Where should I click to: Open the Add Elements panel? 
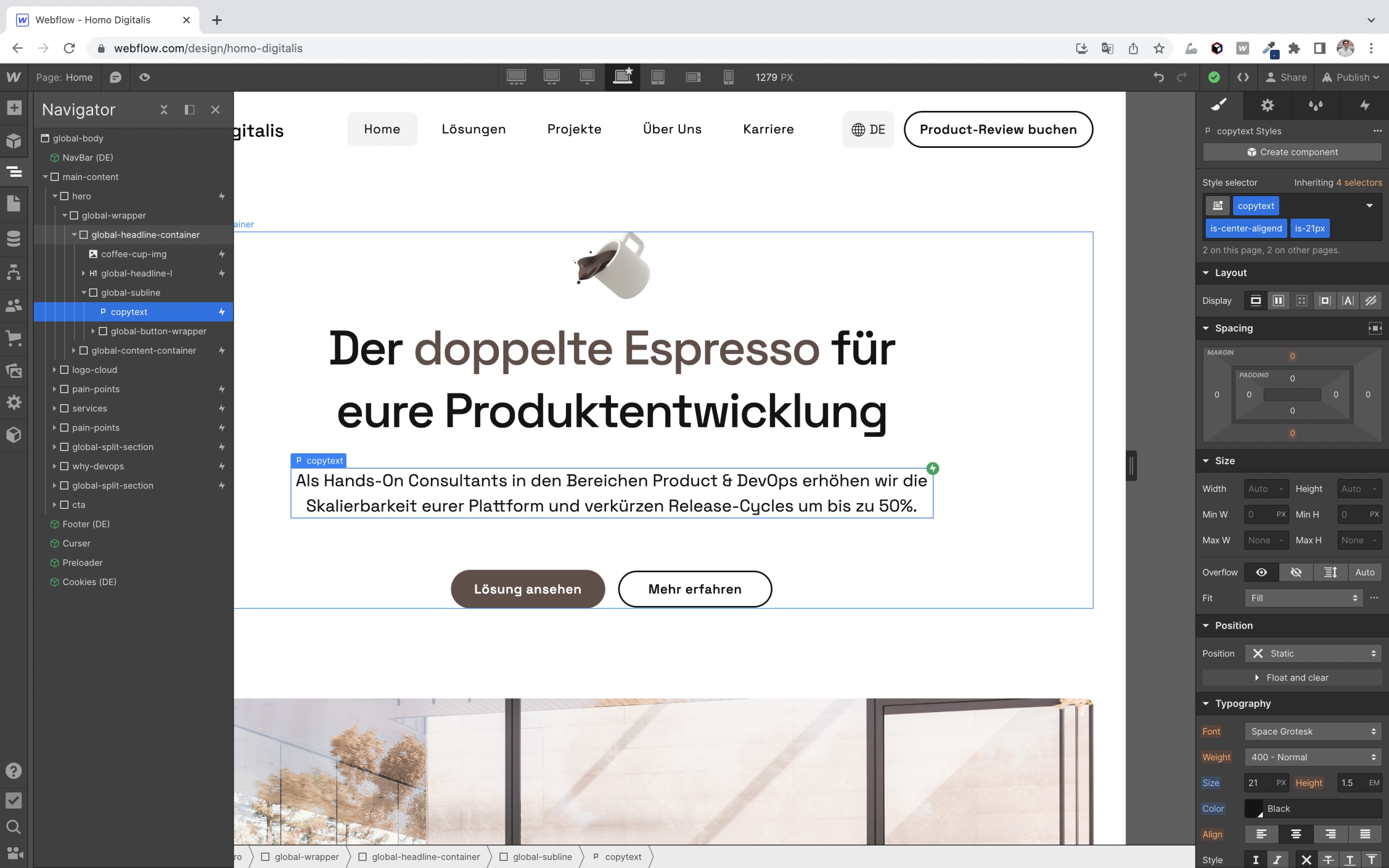pos(14,108)
